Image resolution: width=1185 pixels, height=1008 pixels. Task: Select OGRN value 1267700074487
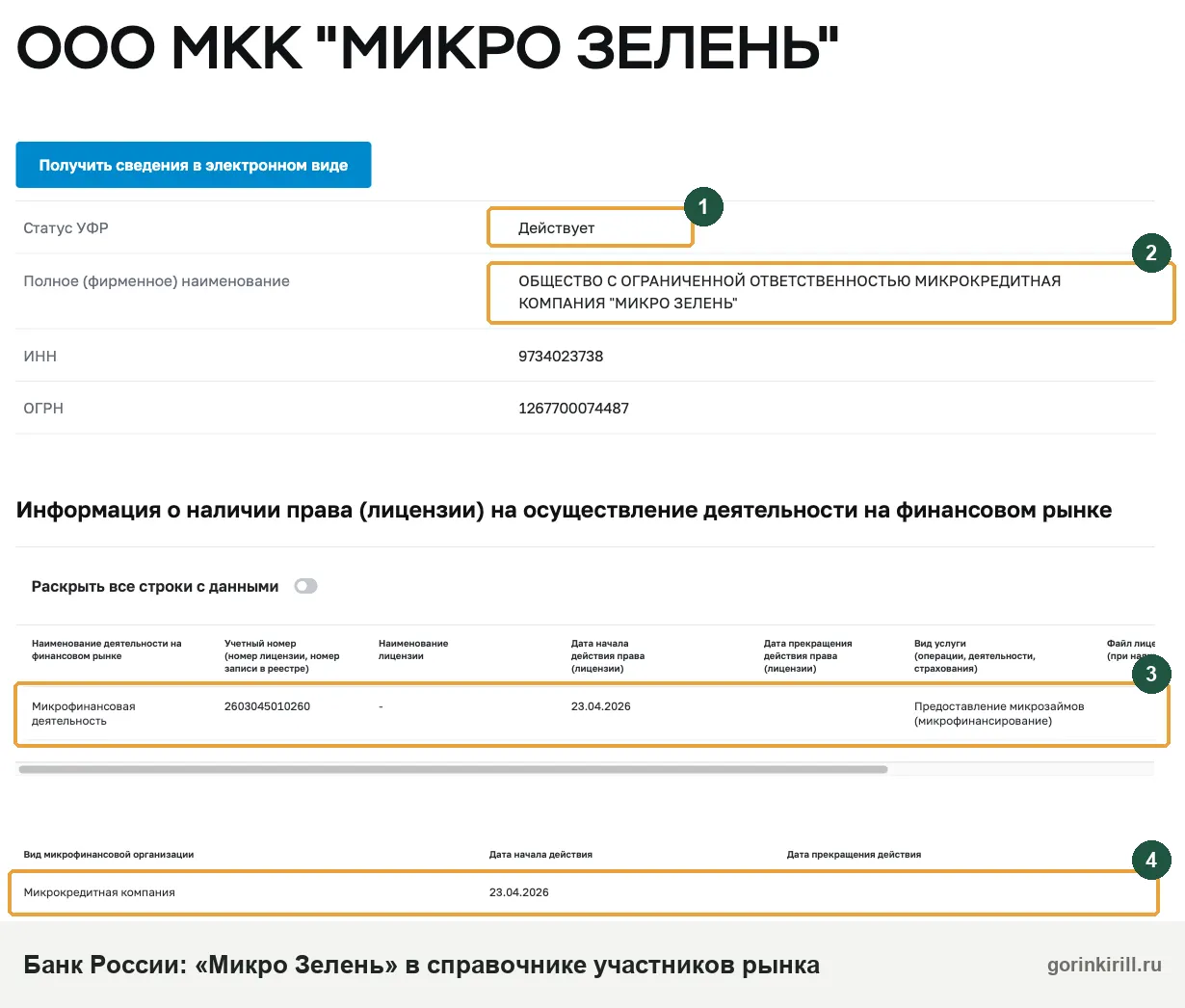(573, 409)
